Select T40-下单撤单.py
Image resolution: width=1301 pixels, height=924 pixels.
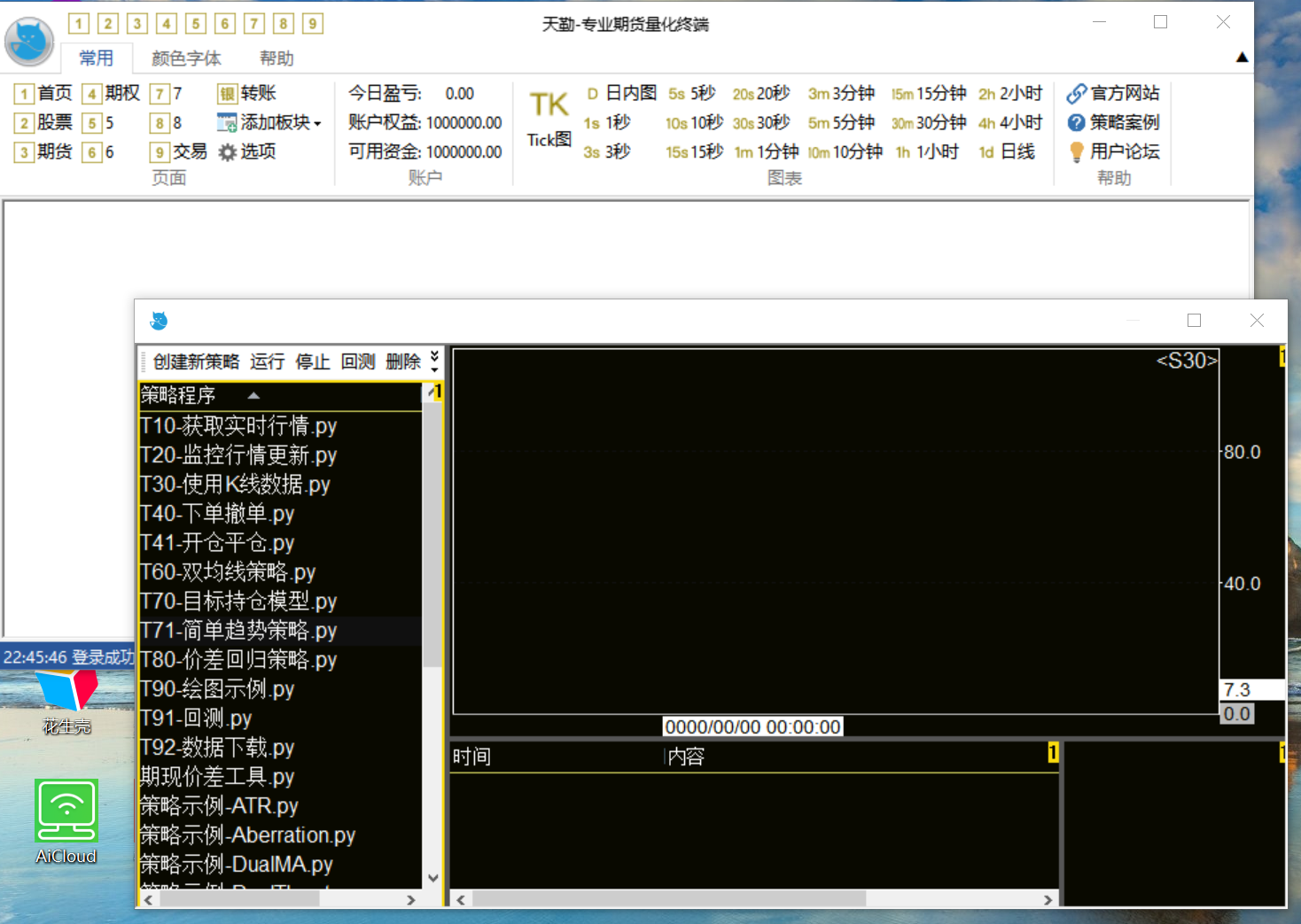click(x=280, y=514)
